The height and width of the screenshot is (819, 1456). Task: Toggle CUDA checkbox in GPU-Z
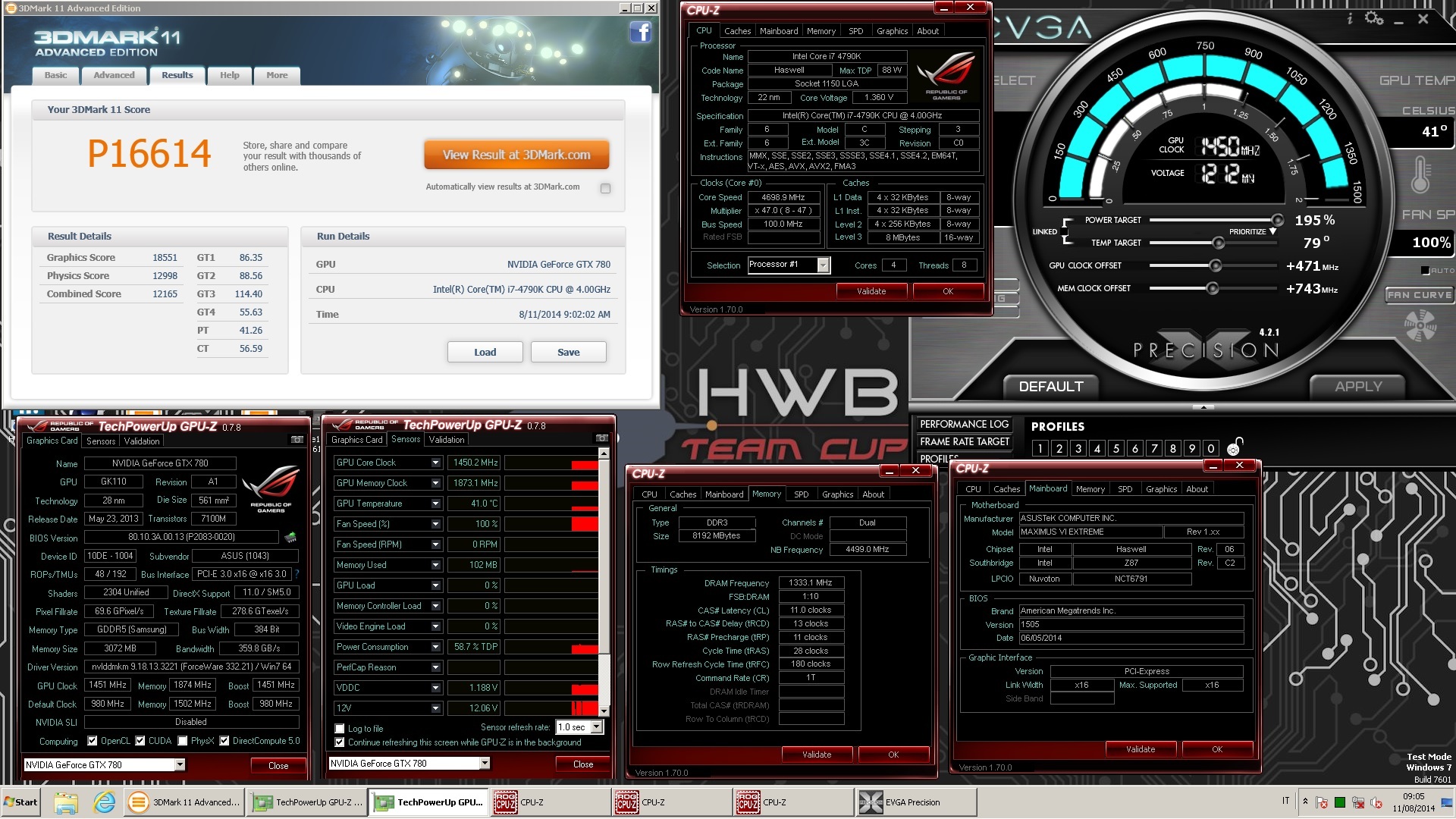click(140, 741)
